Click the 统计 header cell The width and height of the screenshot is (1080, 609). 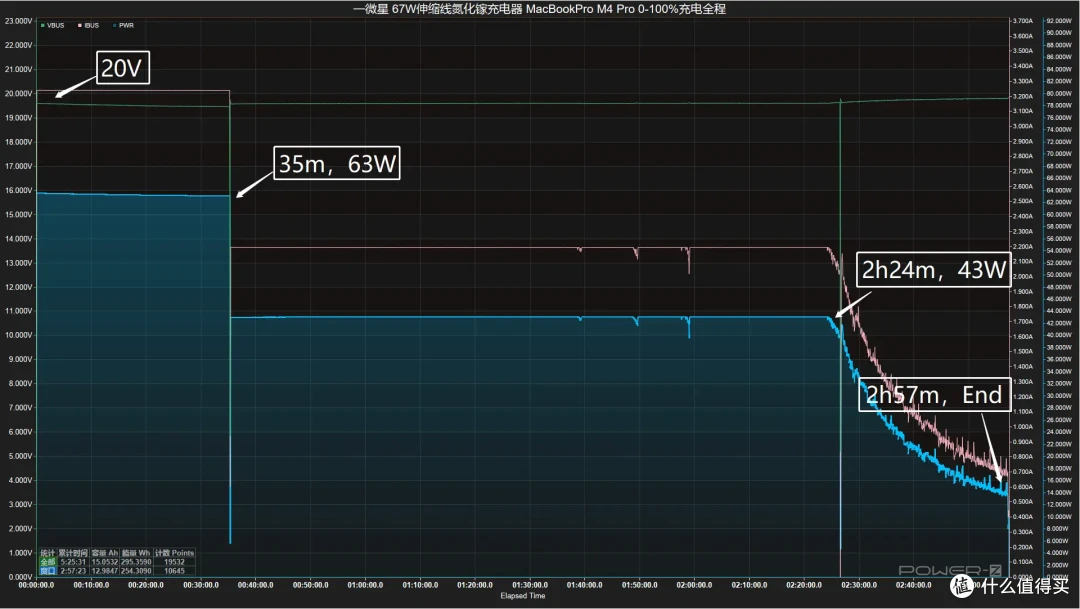click(x=48, y=553)
